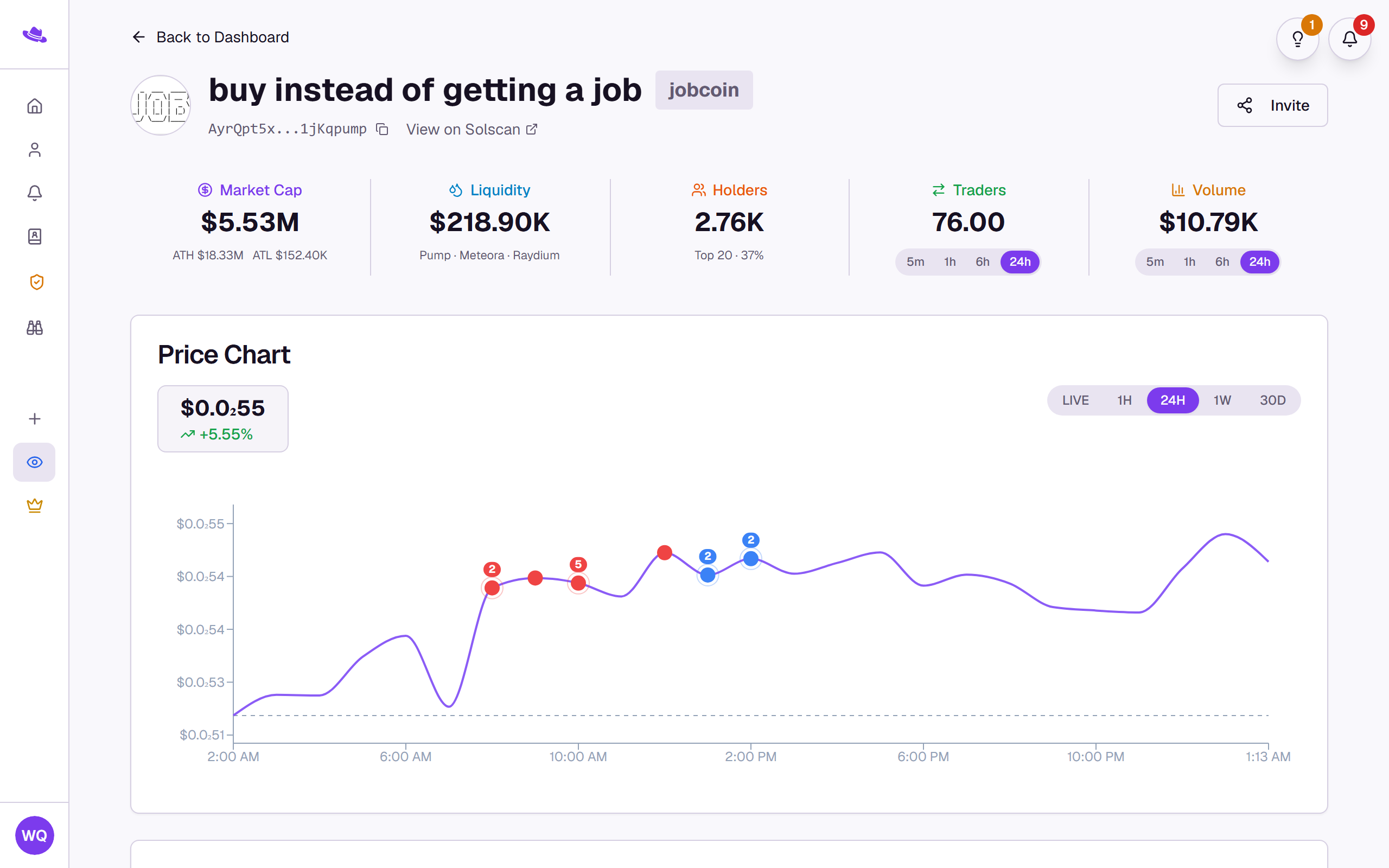Switch price chart to LIVE

click(1075, 400)
